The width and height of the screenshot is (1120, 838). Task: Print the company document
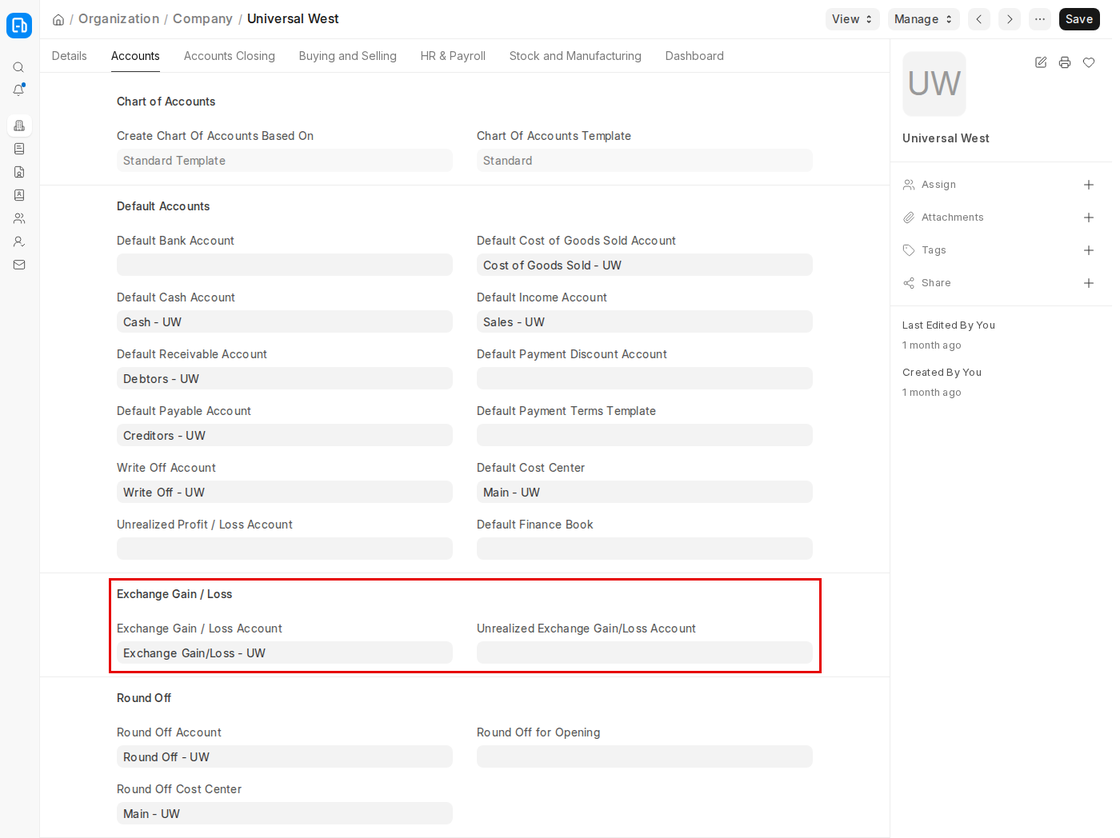[x=1065, y=63]
